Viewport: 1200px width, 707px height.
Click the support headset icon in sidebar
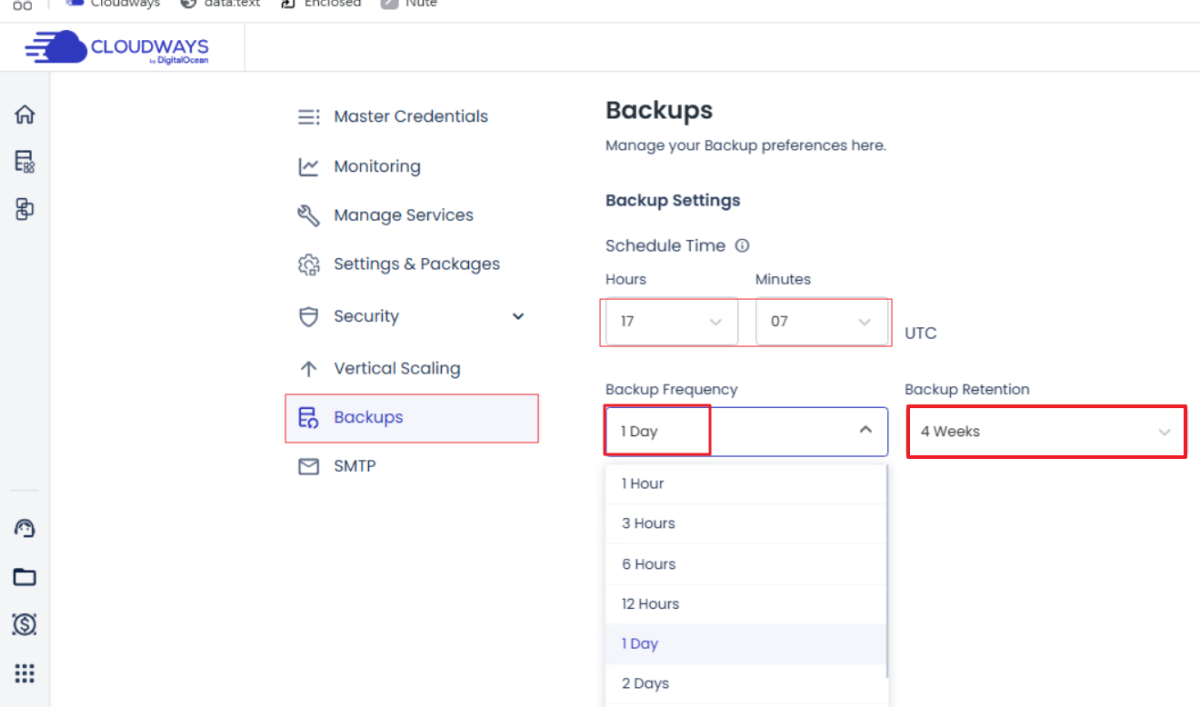[x=25, y=529]
